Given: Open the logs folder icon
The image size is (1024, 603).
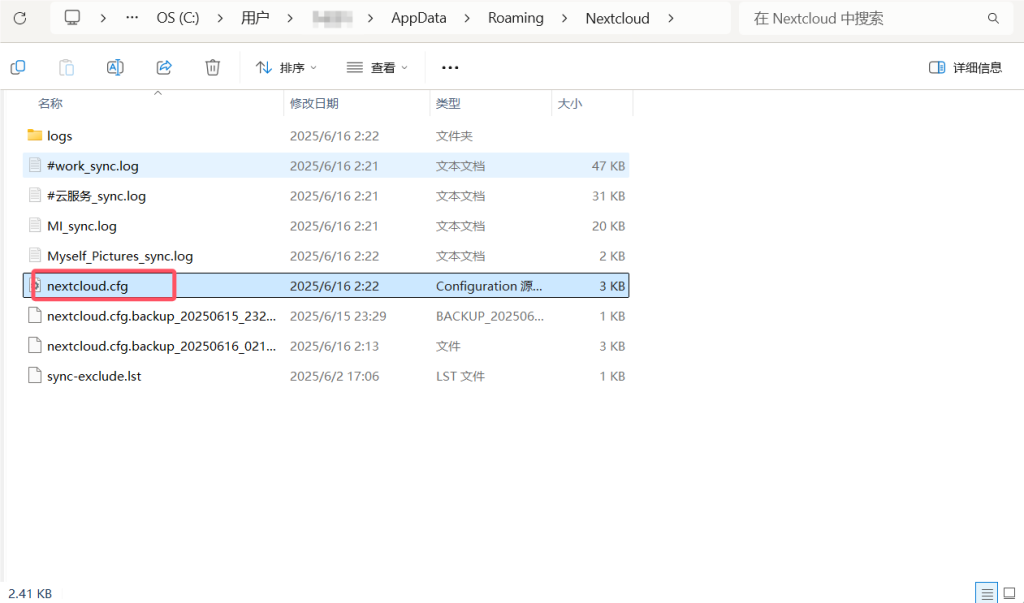Looking at the screenshot, I should click(x=35, y=135).
